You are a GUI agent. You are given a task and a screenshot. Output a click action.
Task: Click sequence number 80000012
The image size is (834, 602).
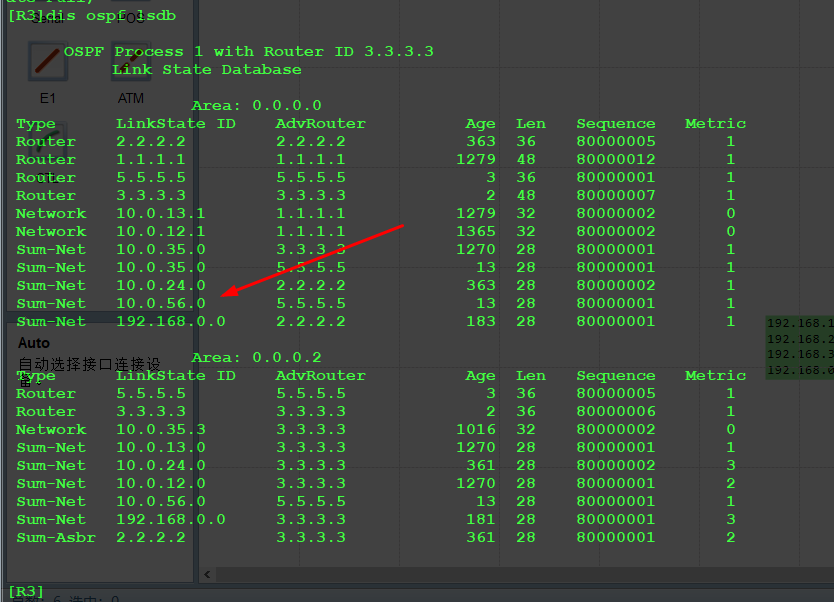tap(616, 159)
